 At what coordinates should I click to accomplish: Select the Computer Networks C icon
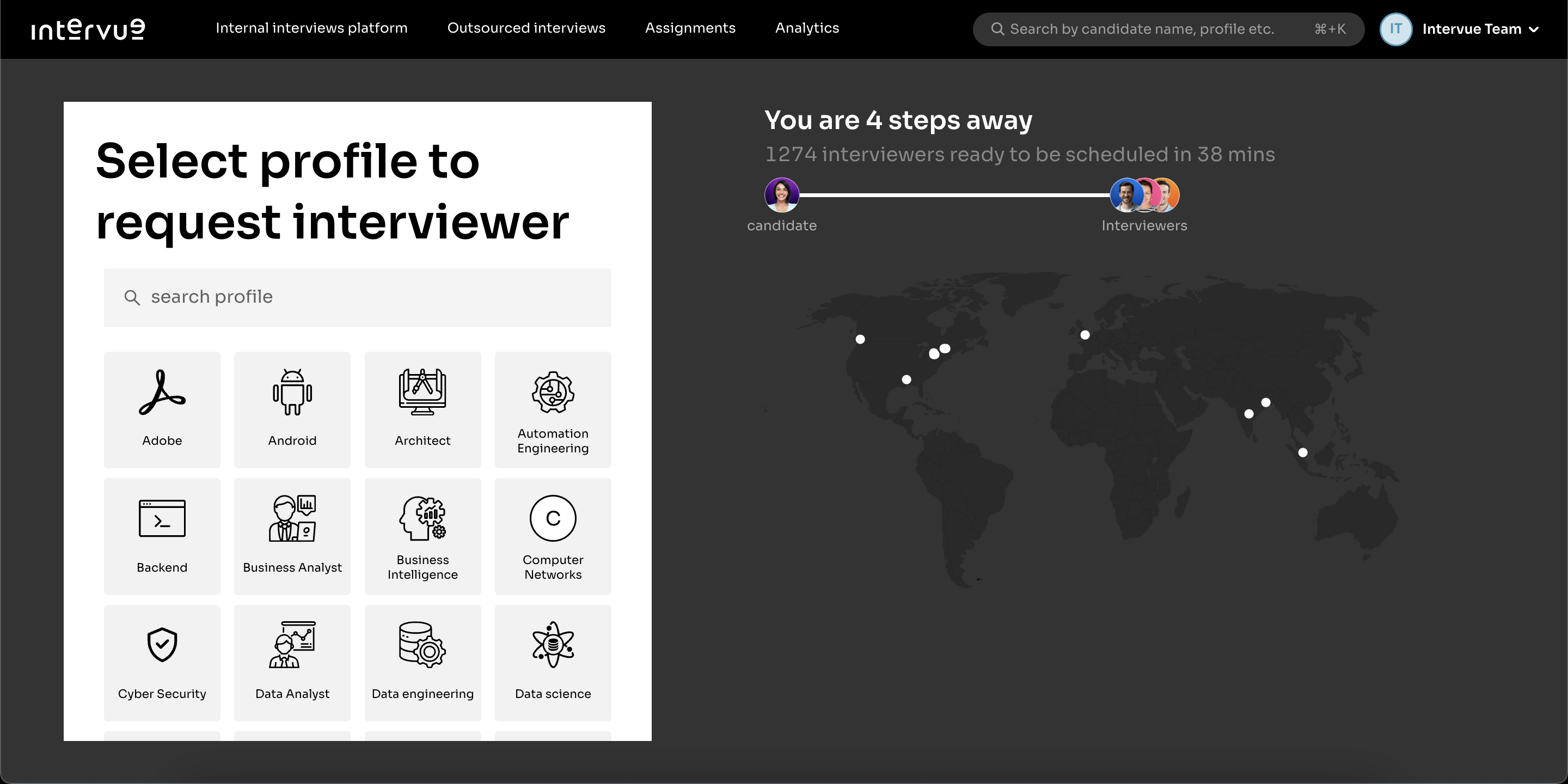[553, 518]
